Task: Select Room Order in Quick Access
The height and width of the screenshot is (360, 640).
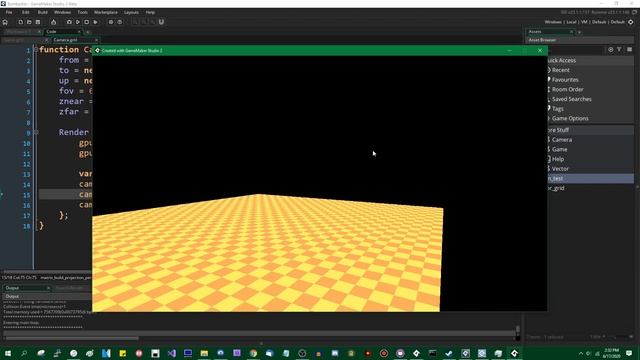Action: [567, 89]
